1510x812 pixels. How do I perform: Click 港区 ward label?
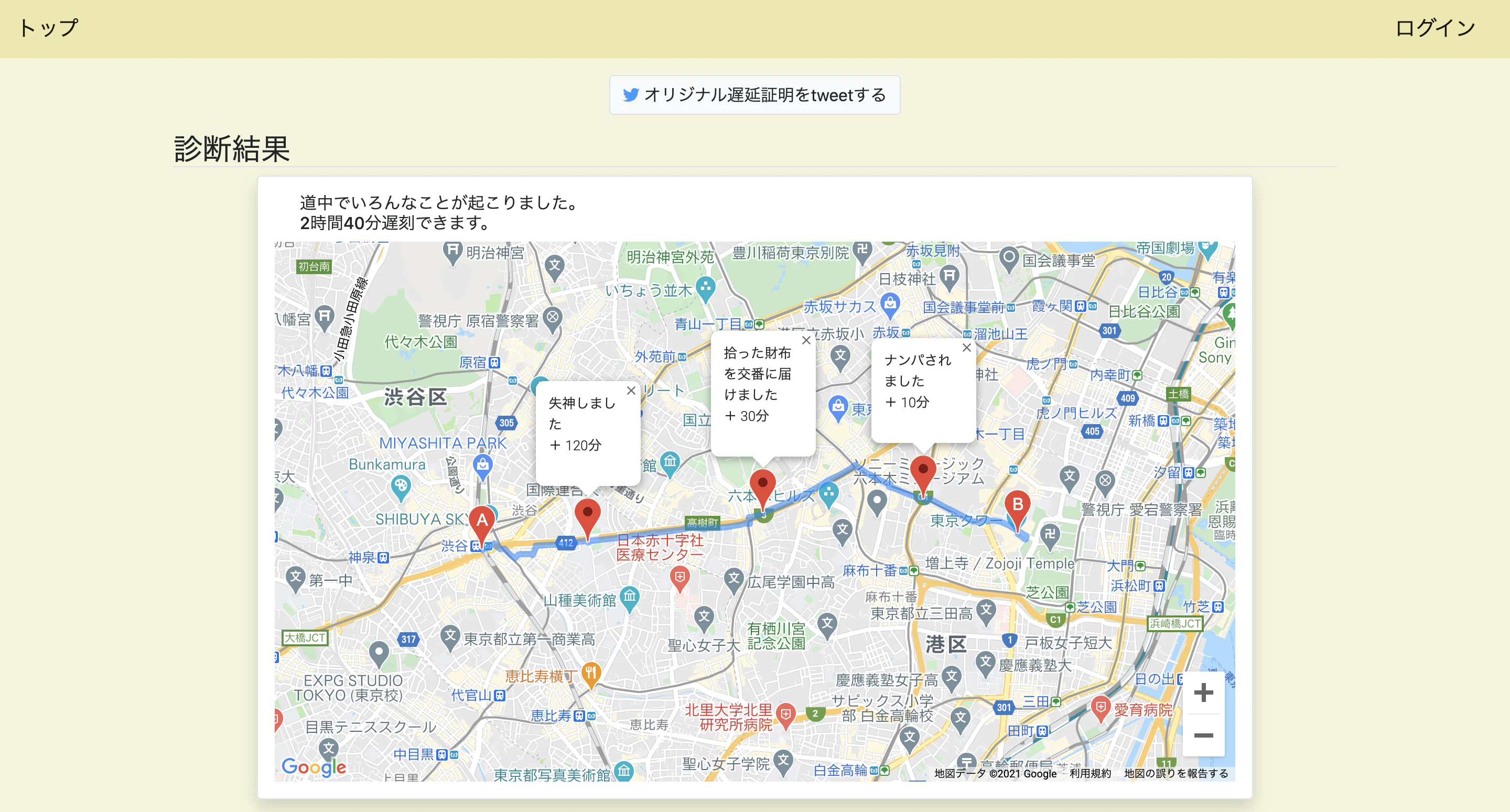click(945, 645)
